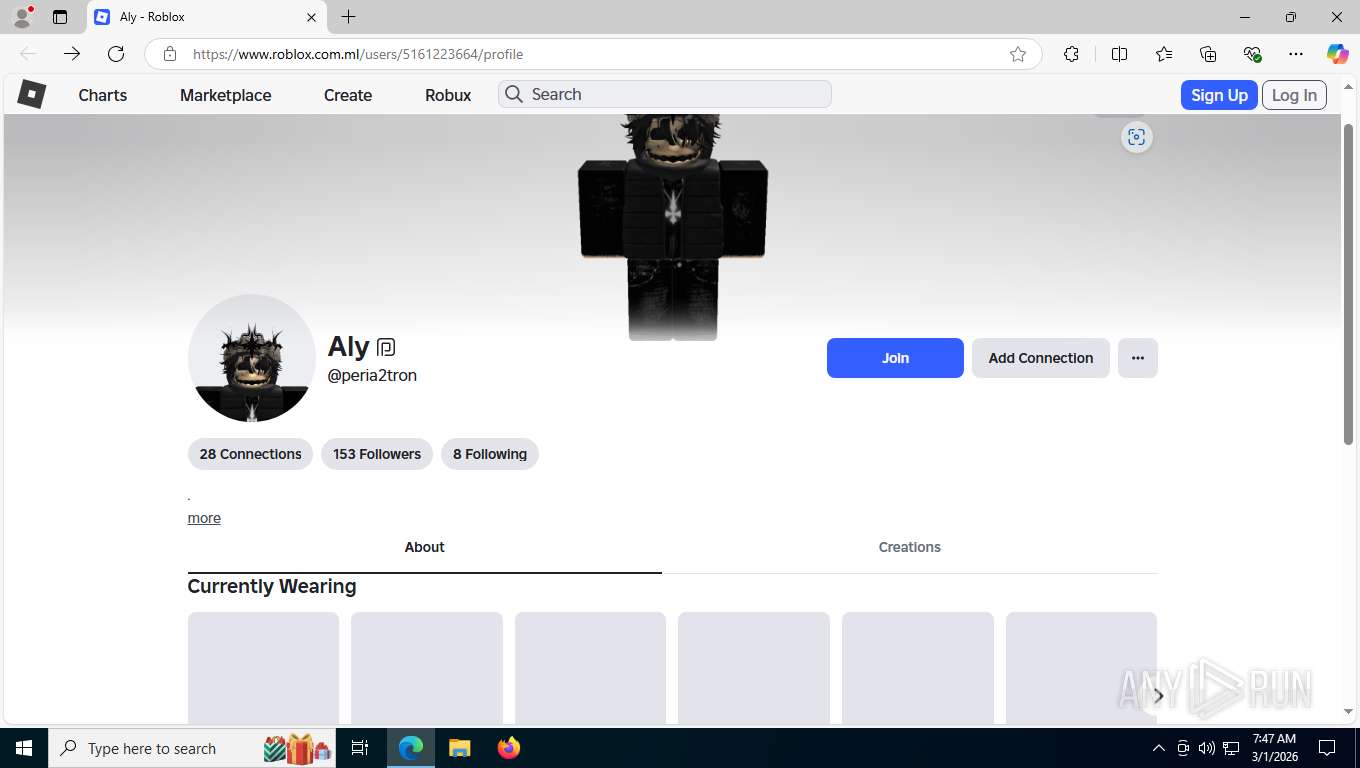
Task: Open Windows Start menu
Action: (x=24, y=748)
